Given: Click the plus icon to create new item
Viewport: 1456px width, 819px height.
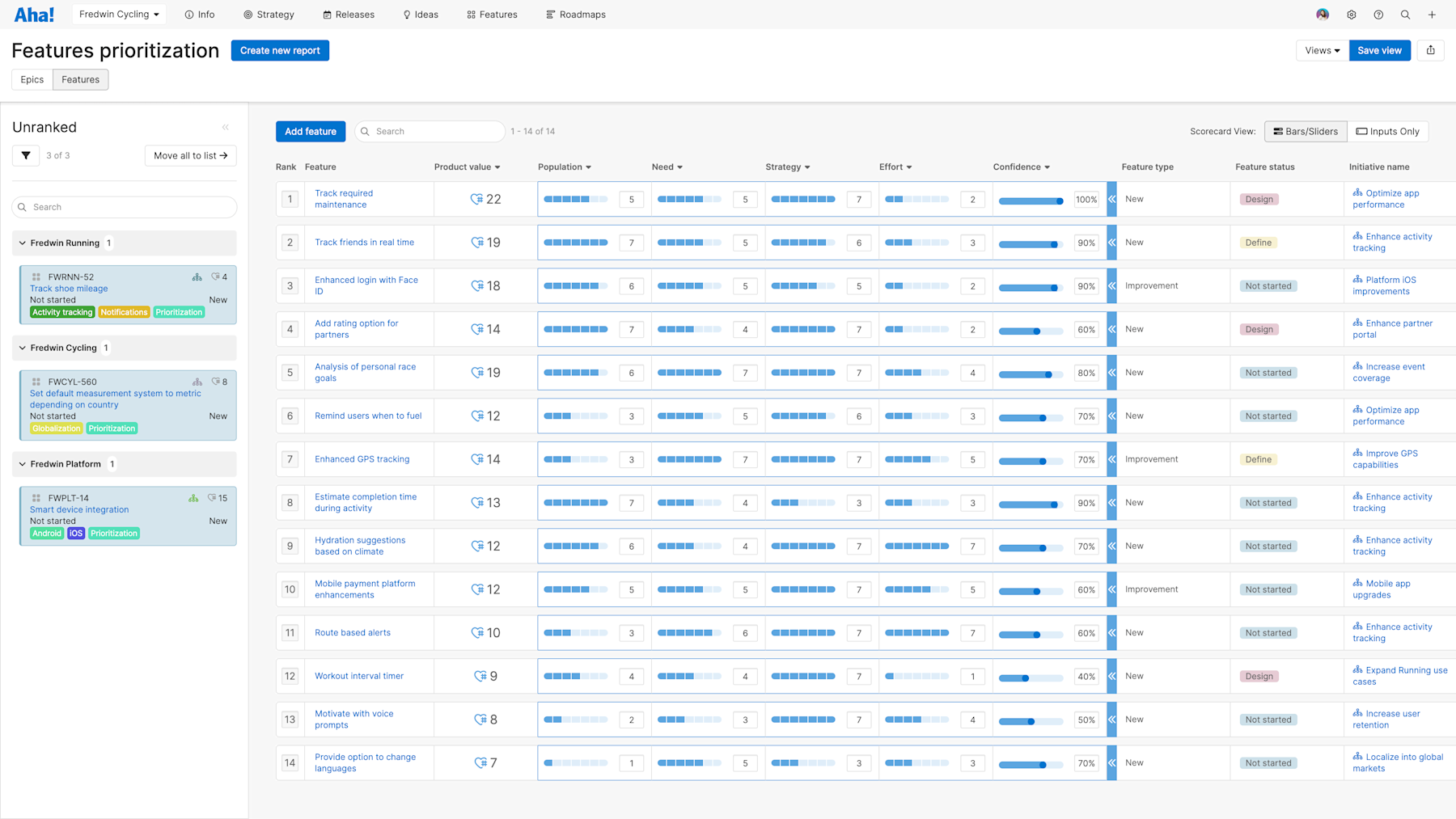Looking at the screenshot, I should [1433, 15].
